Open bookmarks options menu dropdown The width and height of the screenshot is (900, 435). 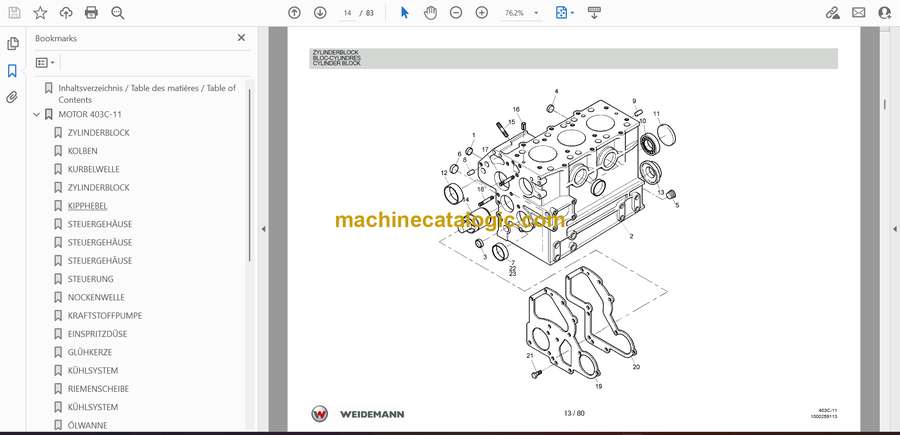pos(45,62)
